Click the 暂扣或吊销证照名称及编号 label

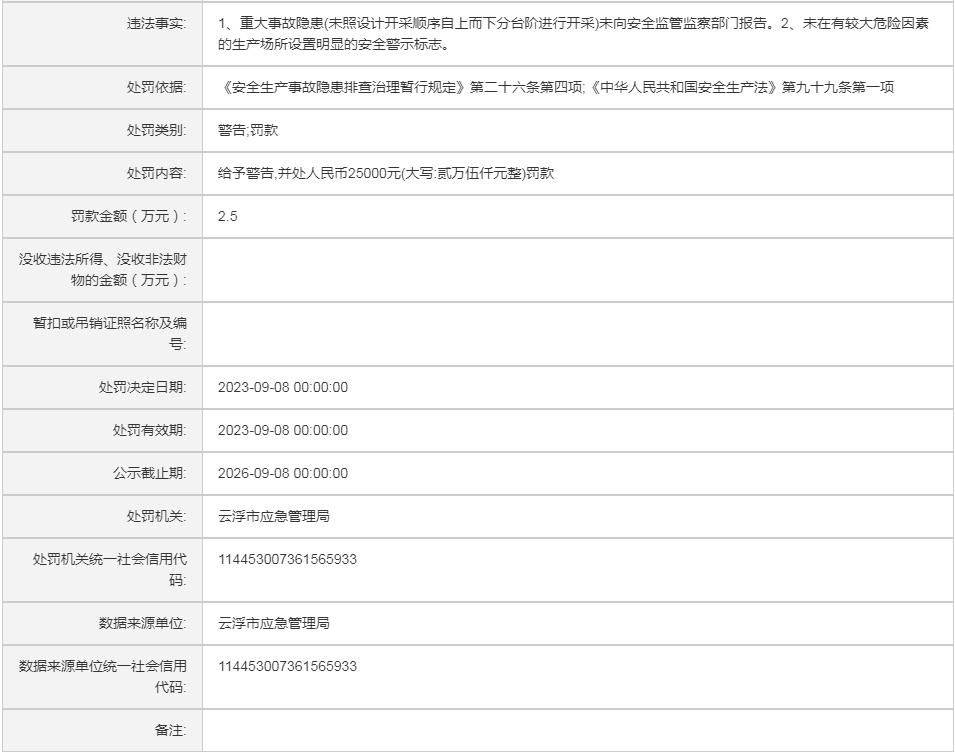[x=109, y=334]
